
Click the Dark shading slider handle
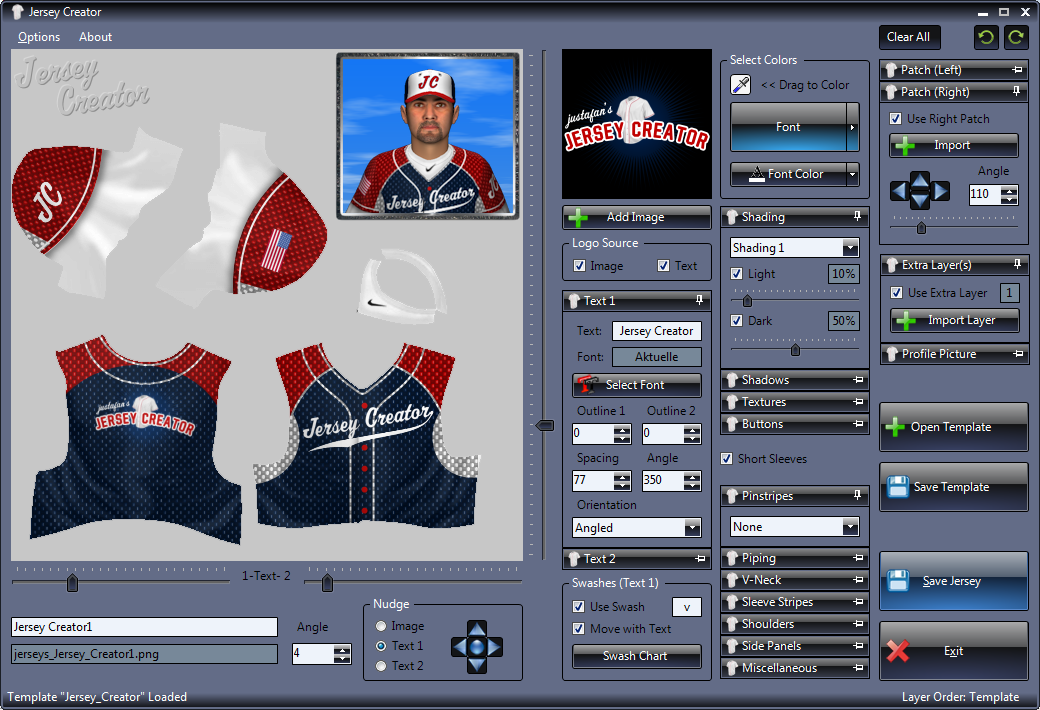[795, 350]
